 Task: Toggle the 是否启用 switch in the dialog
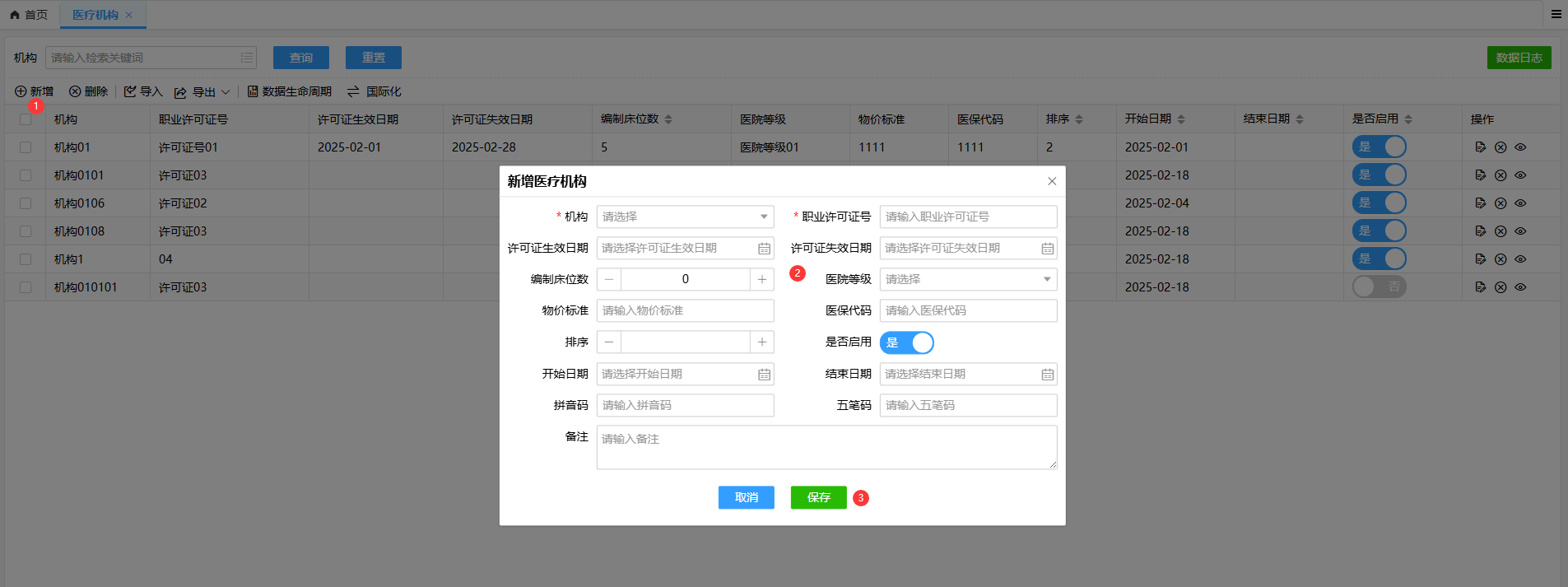pos(906,342)
